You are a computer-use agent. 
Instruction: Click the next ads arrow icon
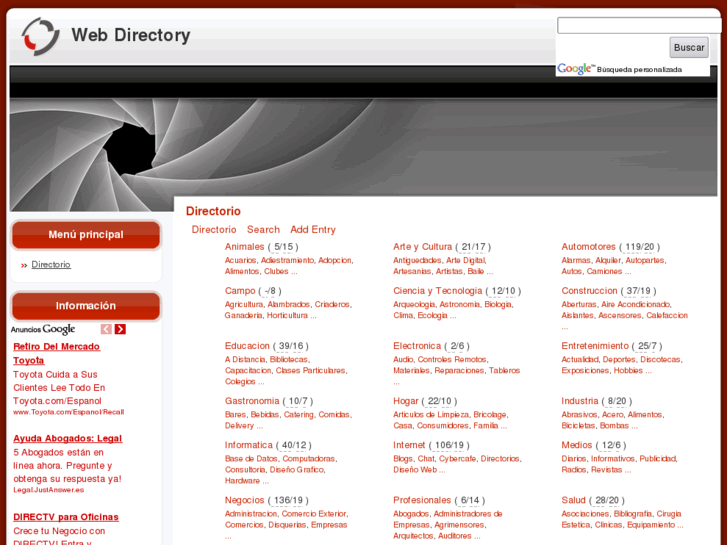[120, 329]
